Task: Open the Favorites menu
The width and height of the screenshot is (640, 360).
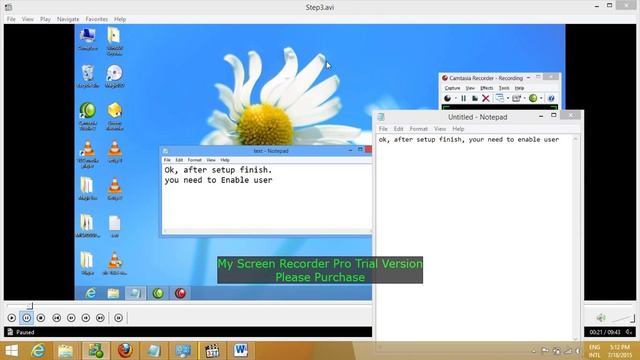Action: [x=97, y=19]
